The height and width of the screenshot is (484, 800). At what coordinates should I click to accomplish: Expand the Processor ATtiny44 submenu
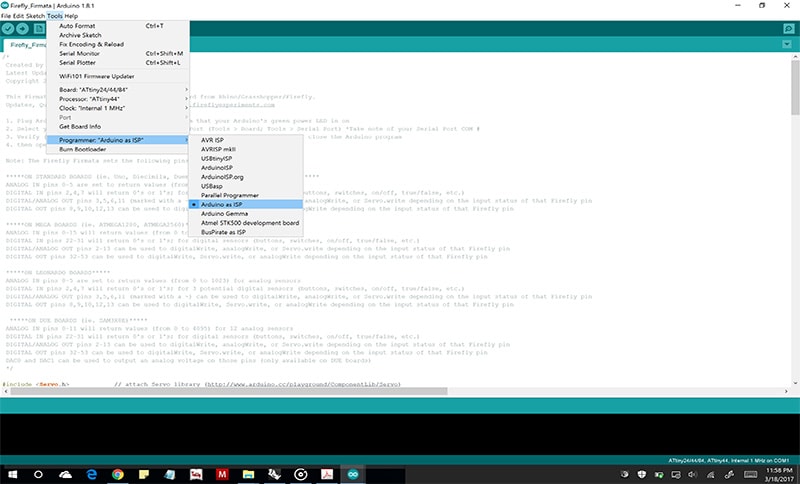[118, 99]
